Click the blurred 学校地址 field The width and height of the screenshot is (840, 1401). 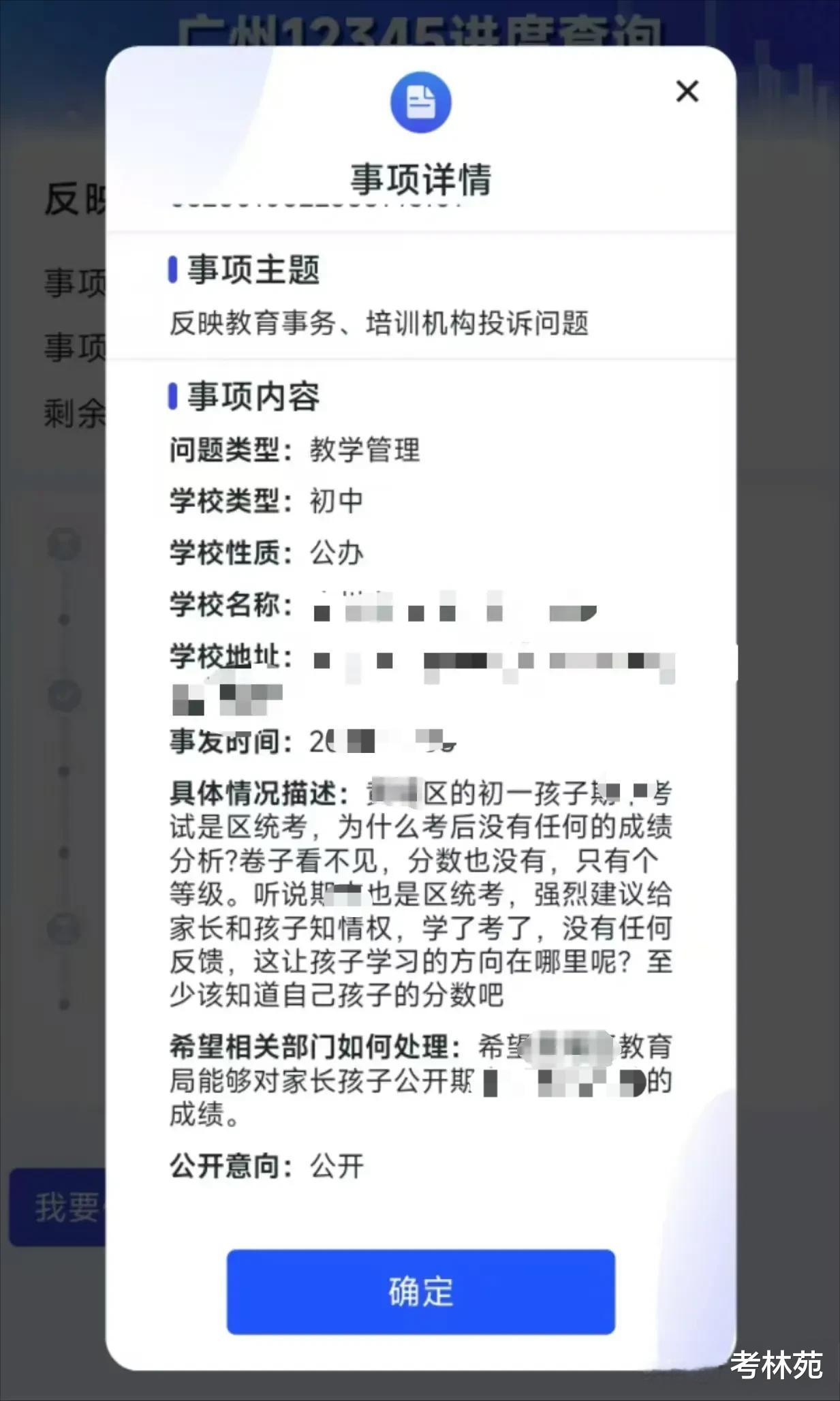coord(422,677)
